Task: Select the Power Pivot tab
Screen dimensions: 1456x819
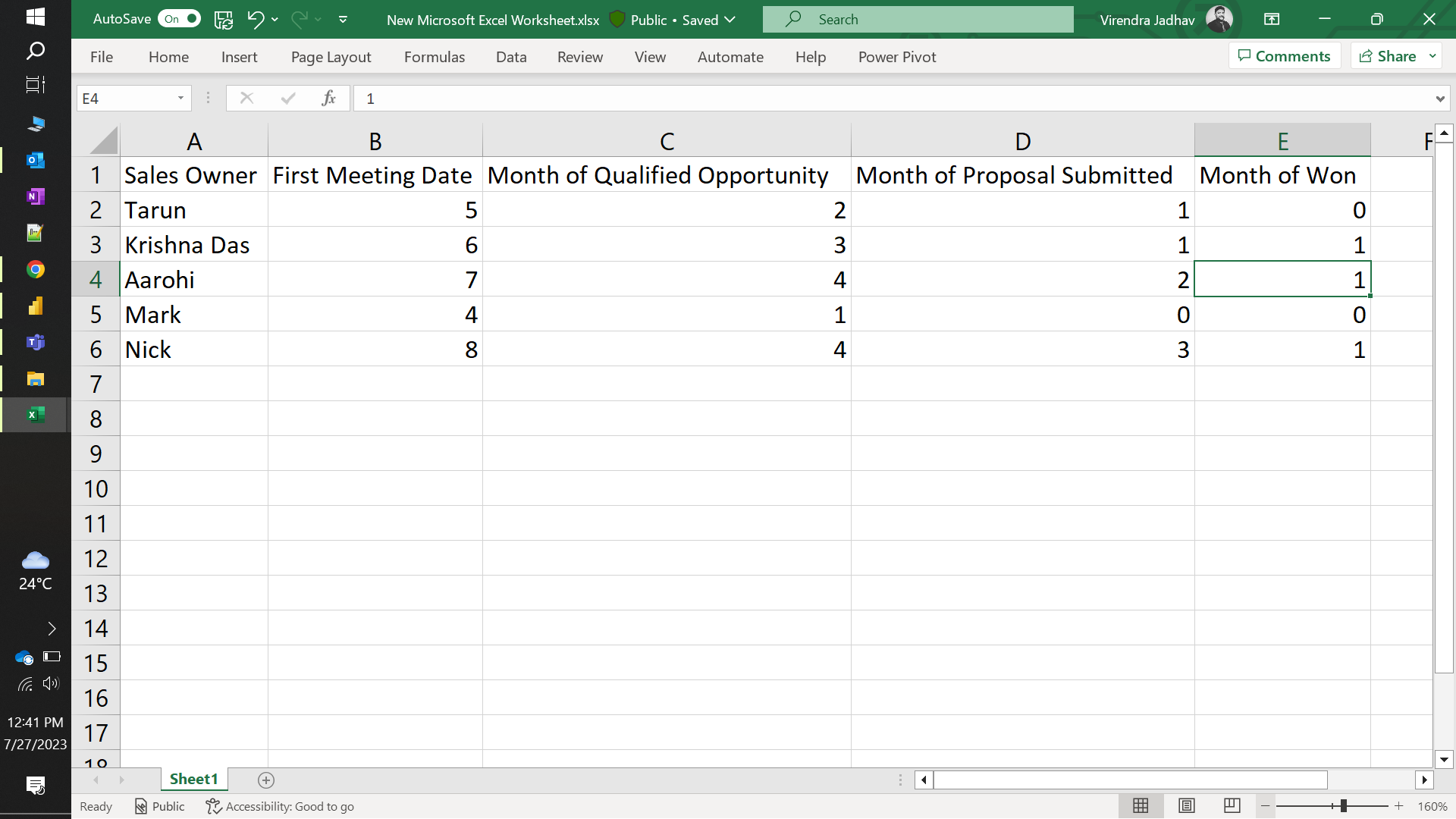Action: (x=897, y=57)
